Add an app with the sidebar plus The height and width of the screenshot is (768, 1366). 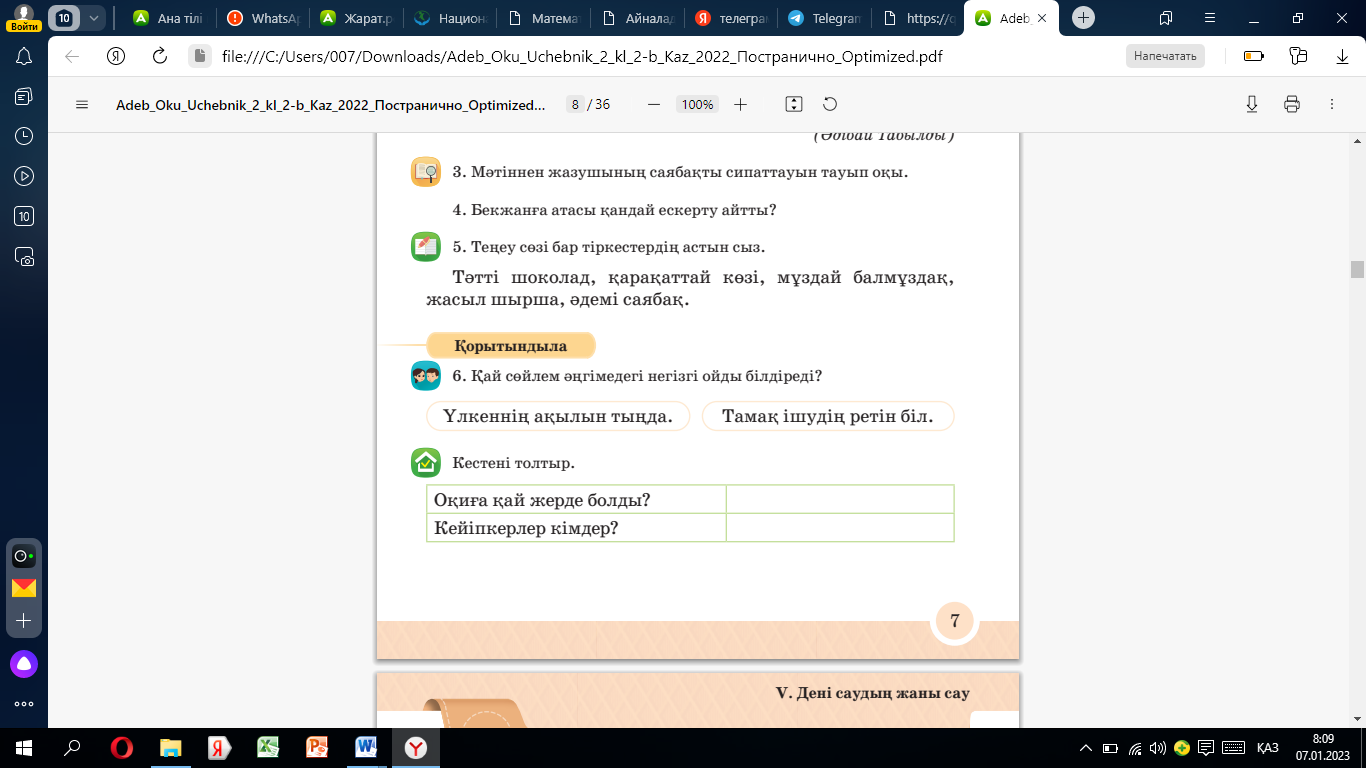click(x=24, y=621)
